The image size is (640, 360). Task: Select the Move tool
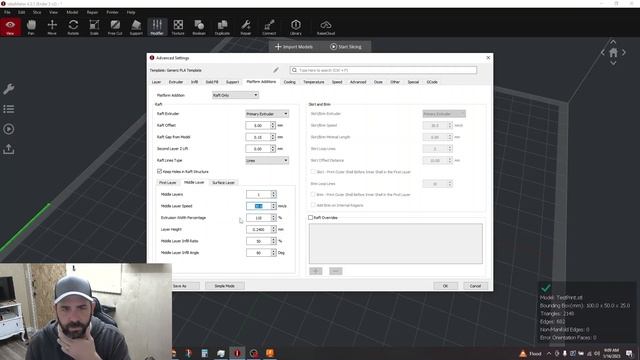point(52,27)
